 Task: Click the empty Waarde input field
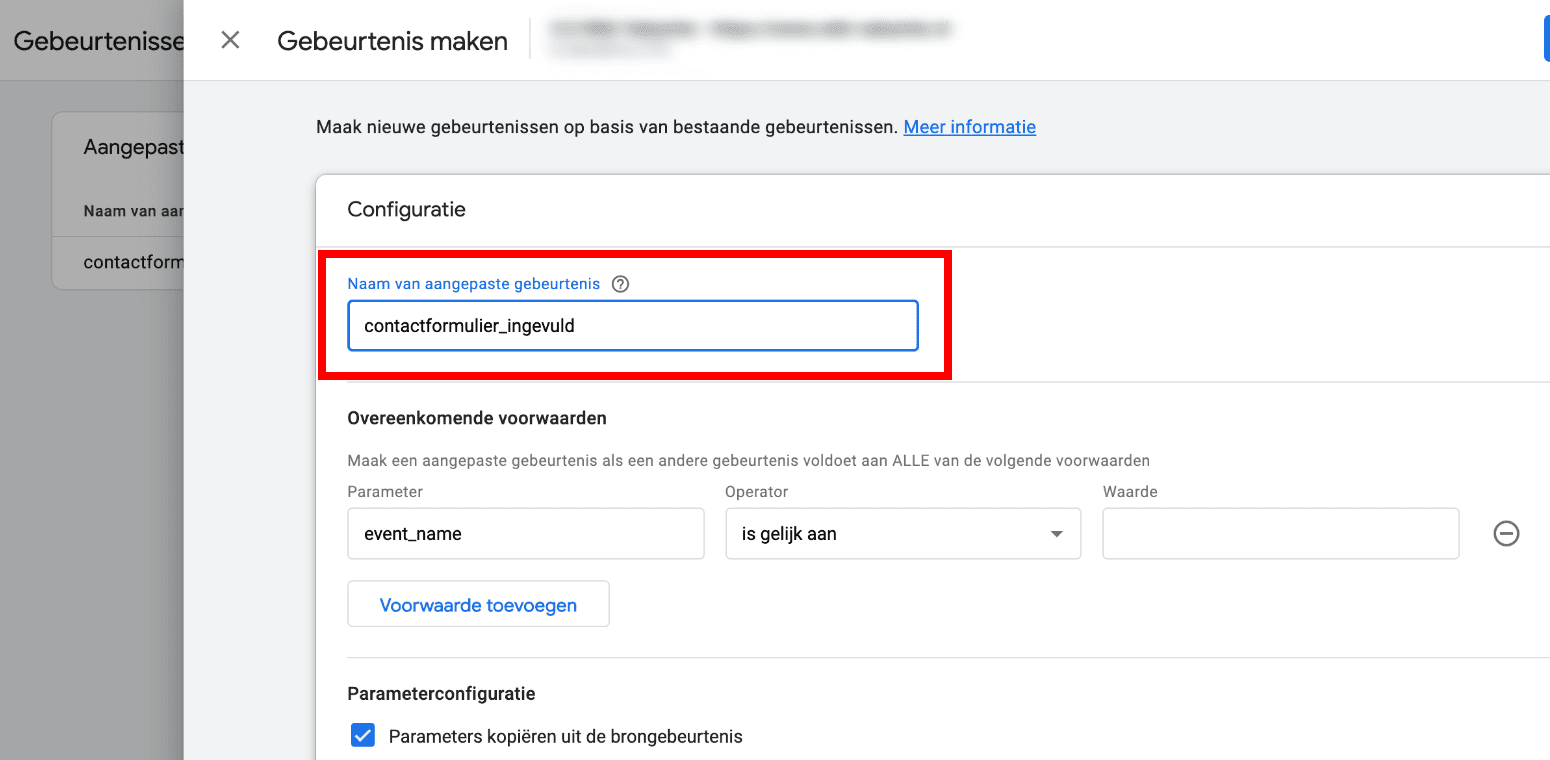point(1281,534)
